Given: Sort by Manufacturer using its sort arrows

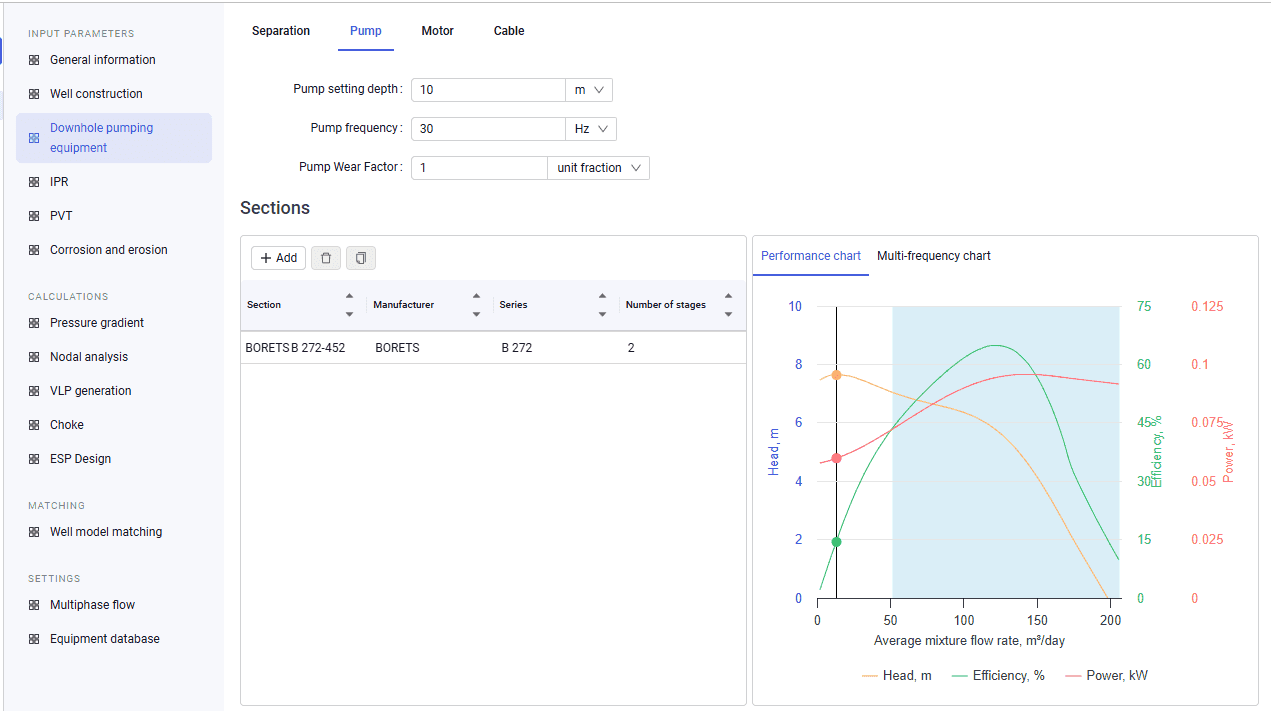Looking at the screenshot, I should click(x=476, y=305).
